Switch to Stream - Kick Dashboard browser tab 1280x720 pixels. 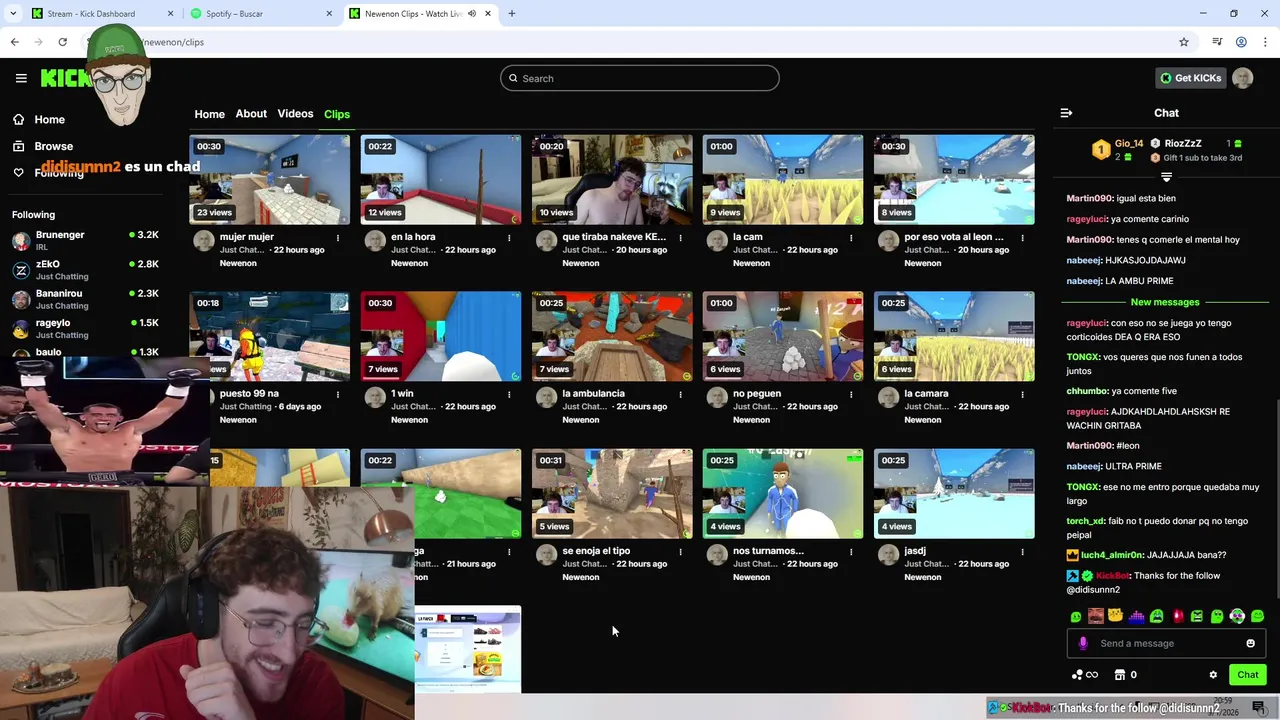tap(101, 14)
